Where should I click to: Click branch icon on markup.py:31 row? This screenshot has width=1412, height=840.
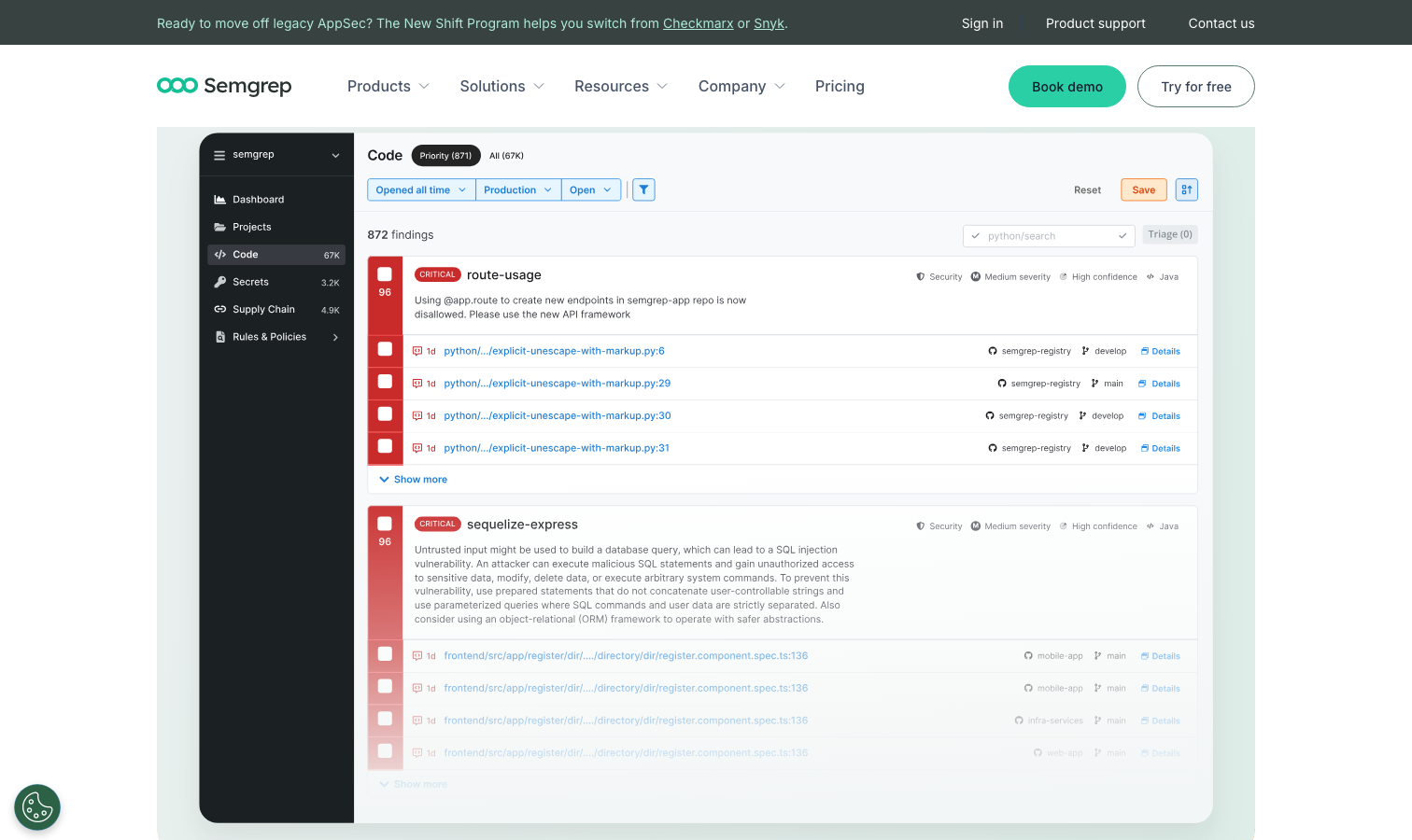pyautogui.click(x=1085, y=448)
